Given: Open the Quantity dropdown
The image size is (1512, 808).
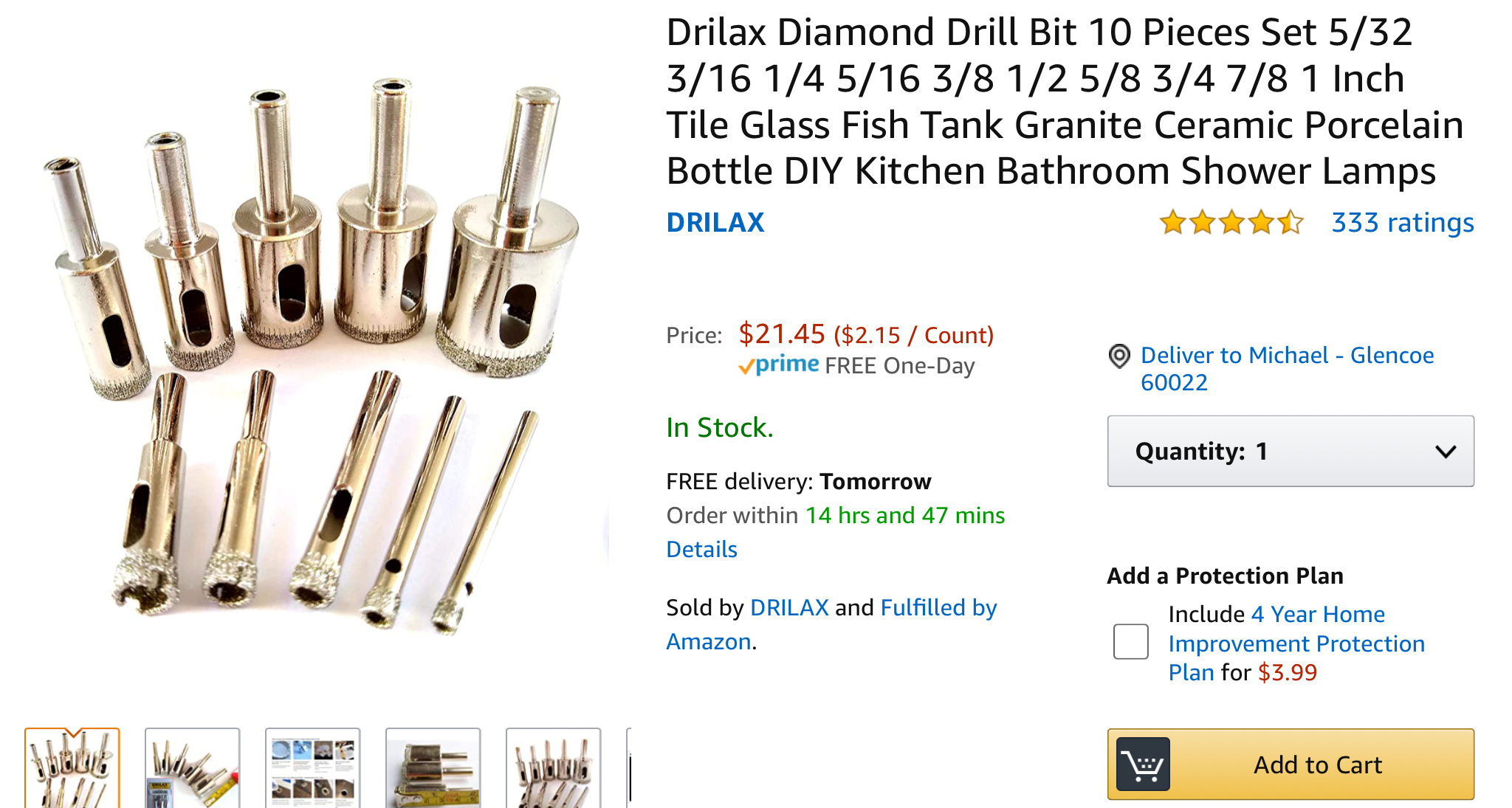Looking at the screenshot, I should click(1291, 451).
